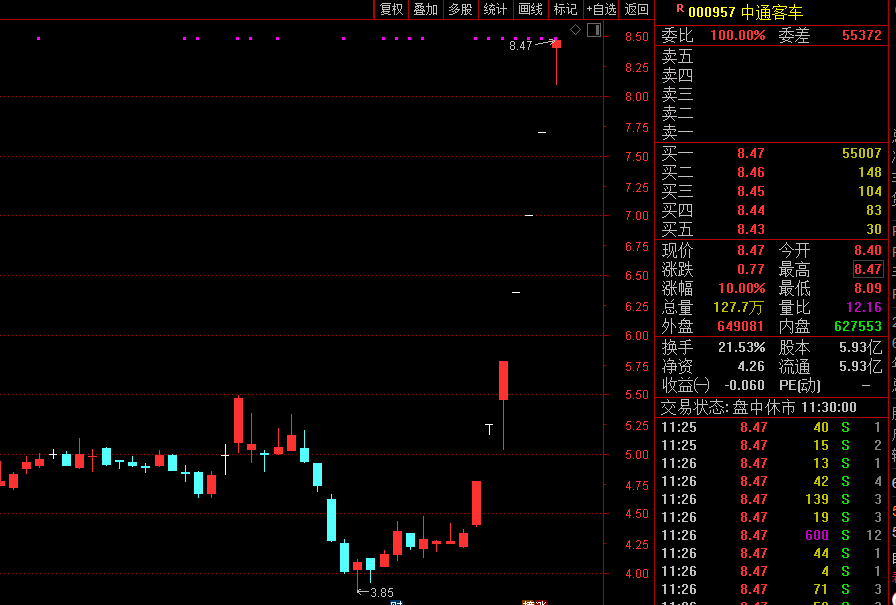This screenshot has height=605, width=896.
Task: Toggle the 收益(一) earnings period label
Action: (x=686, y=385)
